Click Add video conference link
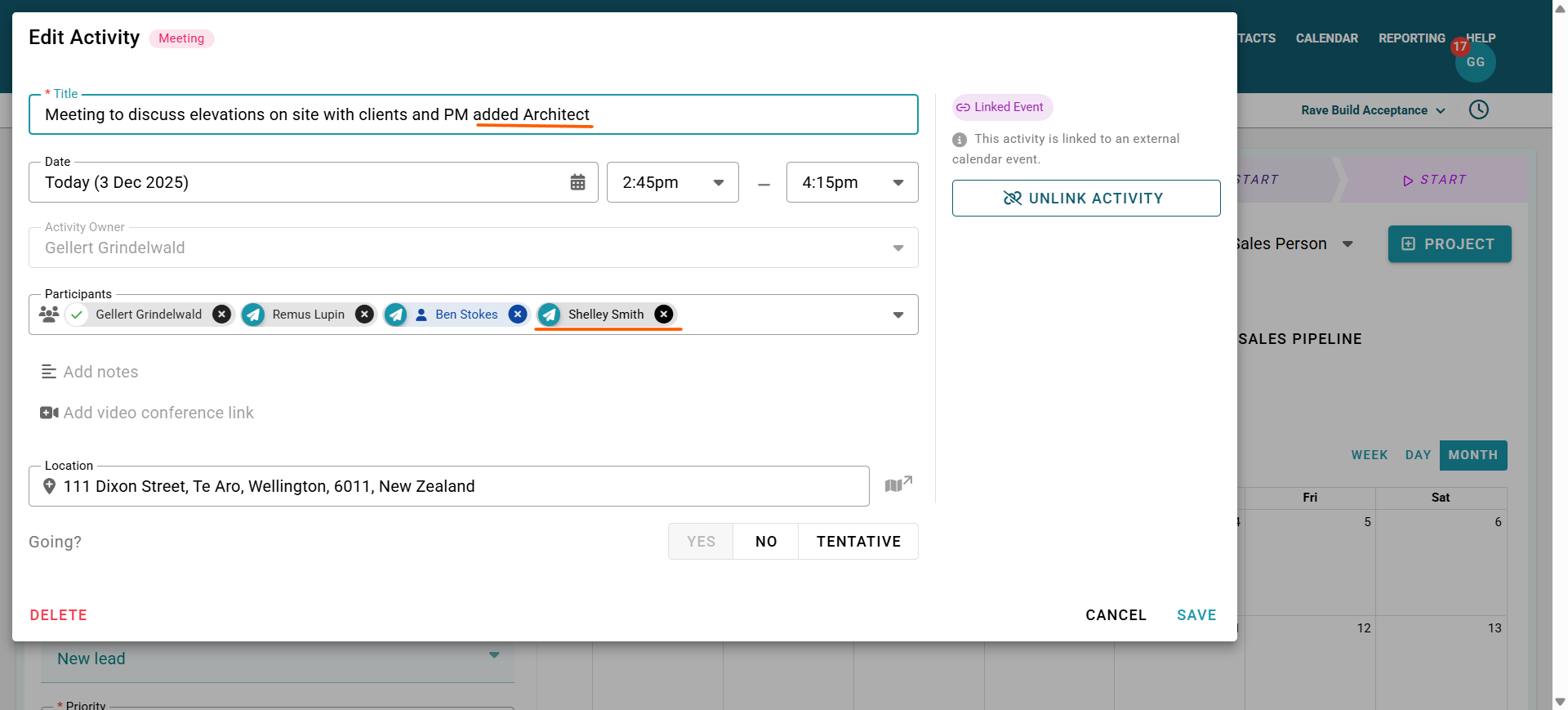The image size is (1568, 710). 158,413
